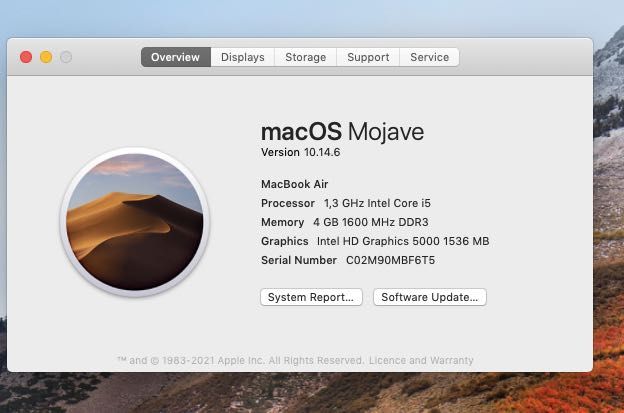Click the disabled grey zoom button

click(66, 57)
